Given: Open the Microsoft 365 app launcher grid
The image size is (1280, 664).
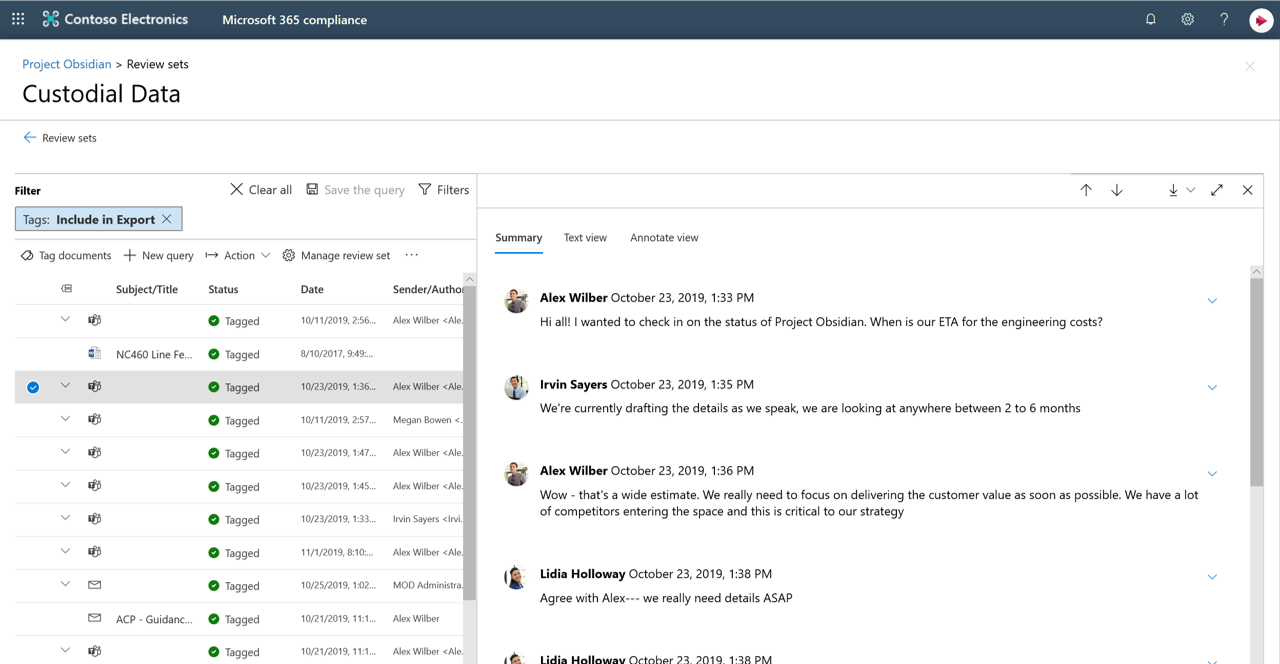Looking at the screenshot, I should 17,18.
